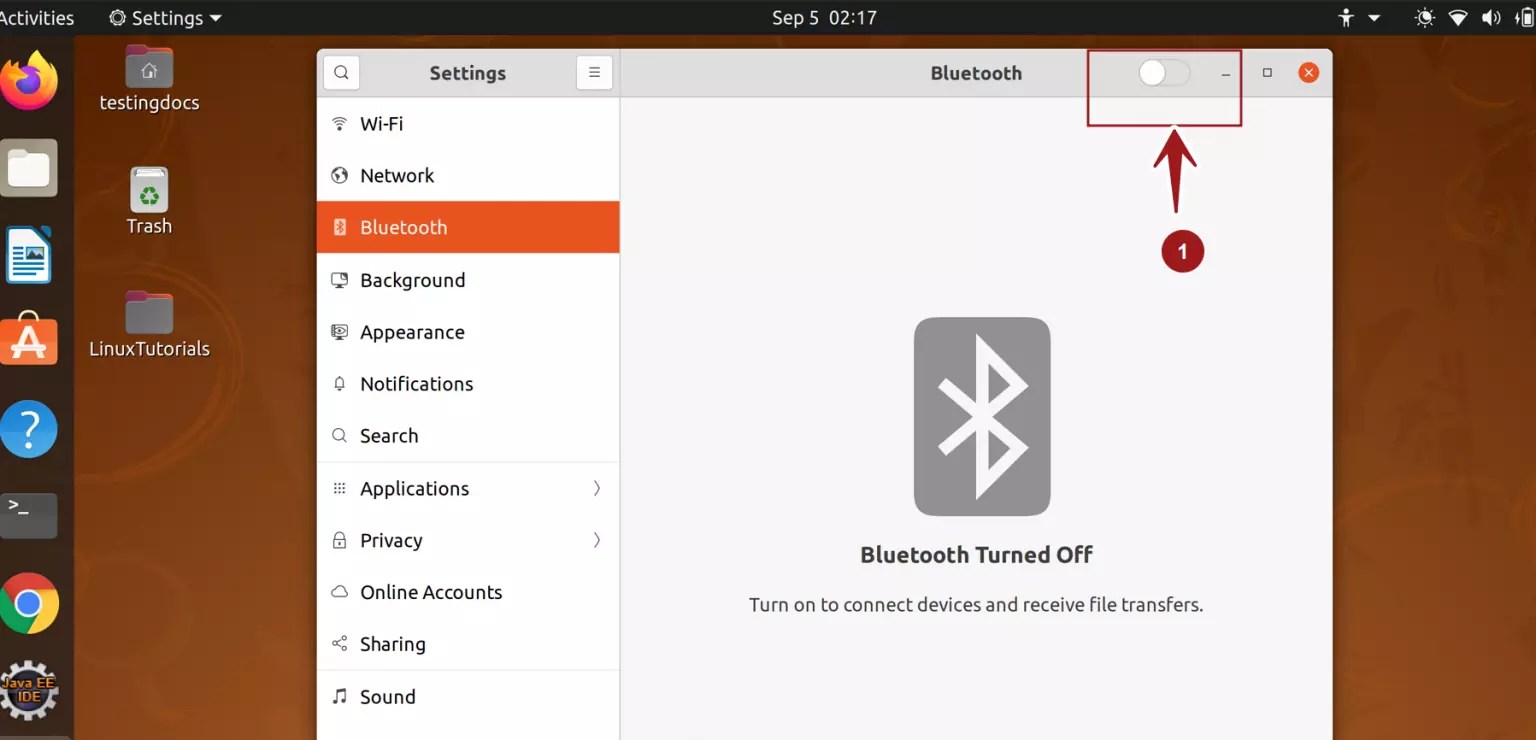
Task: Turn on Bluetooth using the header switch
Action: click(x=1163, y=72)
